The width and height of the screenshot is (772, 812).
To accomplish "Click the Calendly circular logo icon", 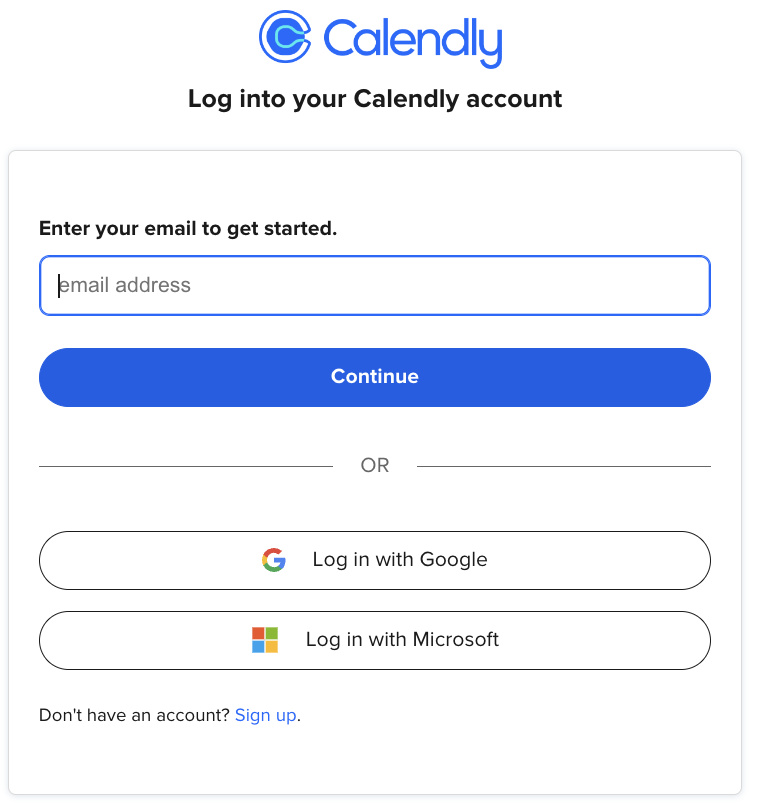I will pyautogui.click(x=284, y=37).
